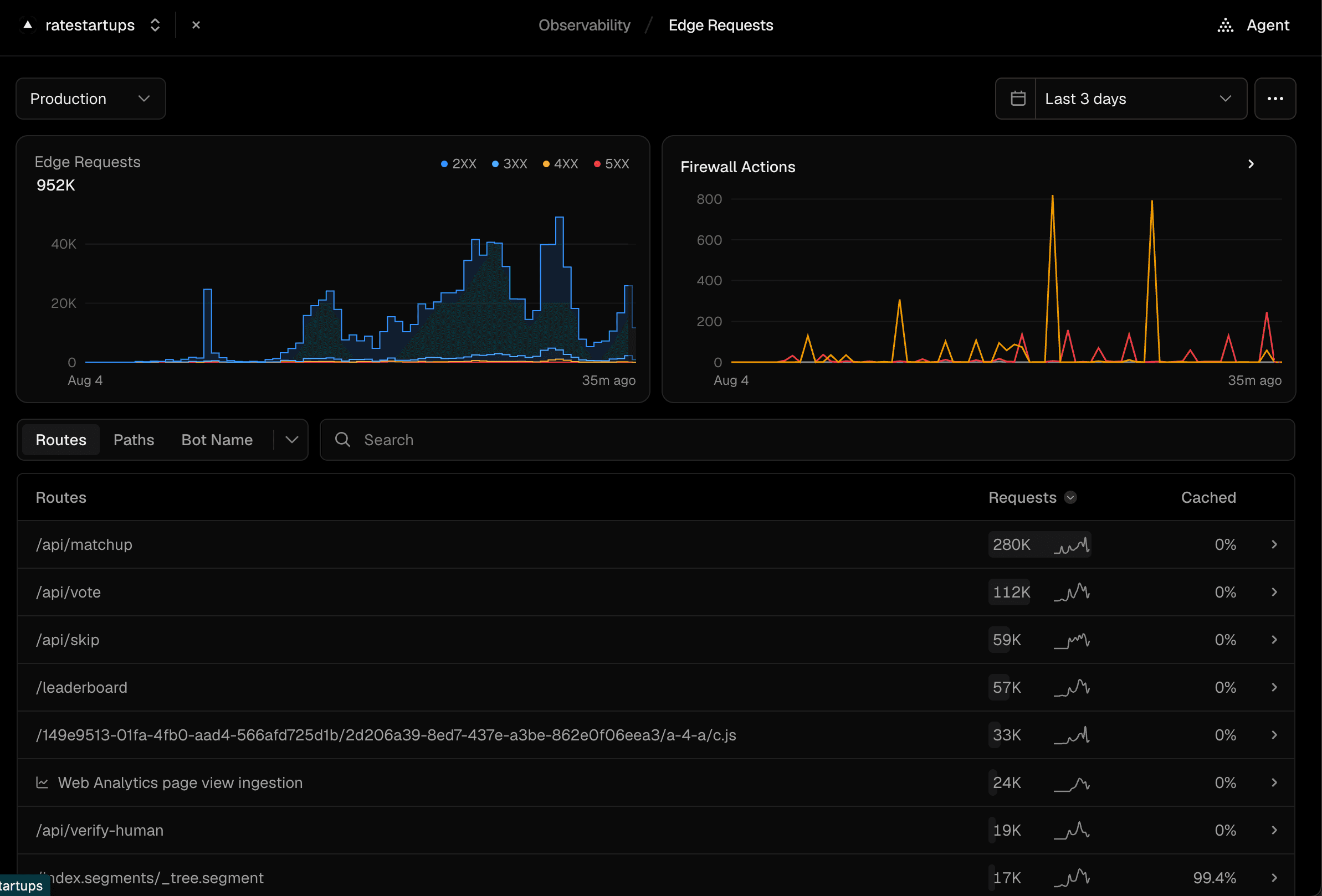Click the c.js route sparkline chart
Image resolution: width=1322 pixels, height=896 pixels.
[x=1072, y=735]
